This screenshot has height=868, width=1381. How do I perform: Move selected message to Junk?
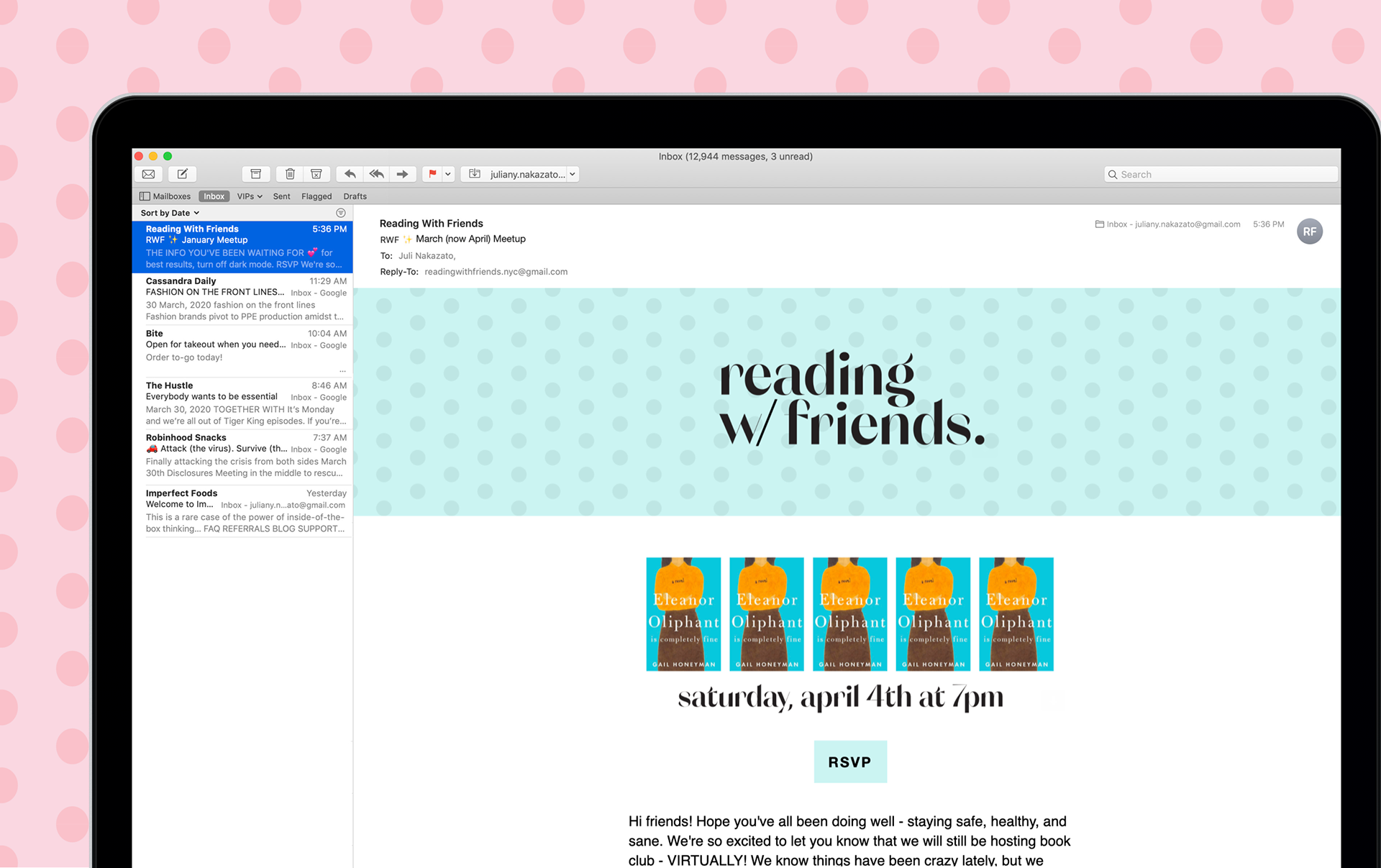(316, 174)
